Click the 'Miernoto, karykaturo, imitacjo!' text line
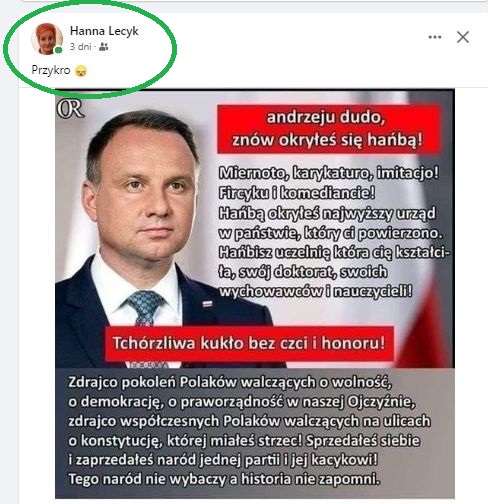Screen dimensions: 488x504 (329, 173)
